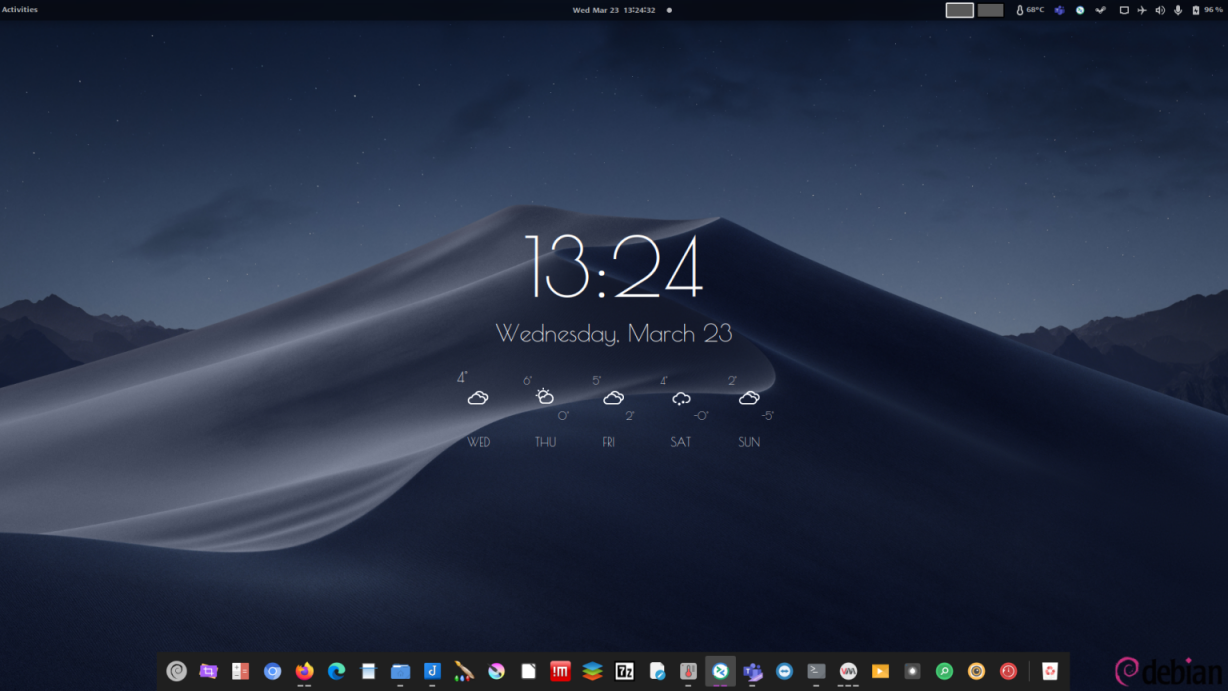Image resolution: width=1228 pixels, height=691 pixels.
Task: Open the 7-Zip archive manager
Action: (x=624, y=671)
